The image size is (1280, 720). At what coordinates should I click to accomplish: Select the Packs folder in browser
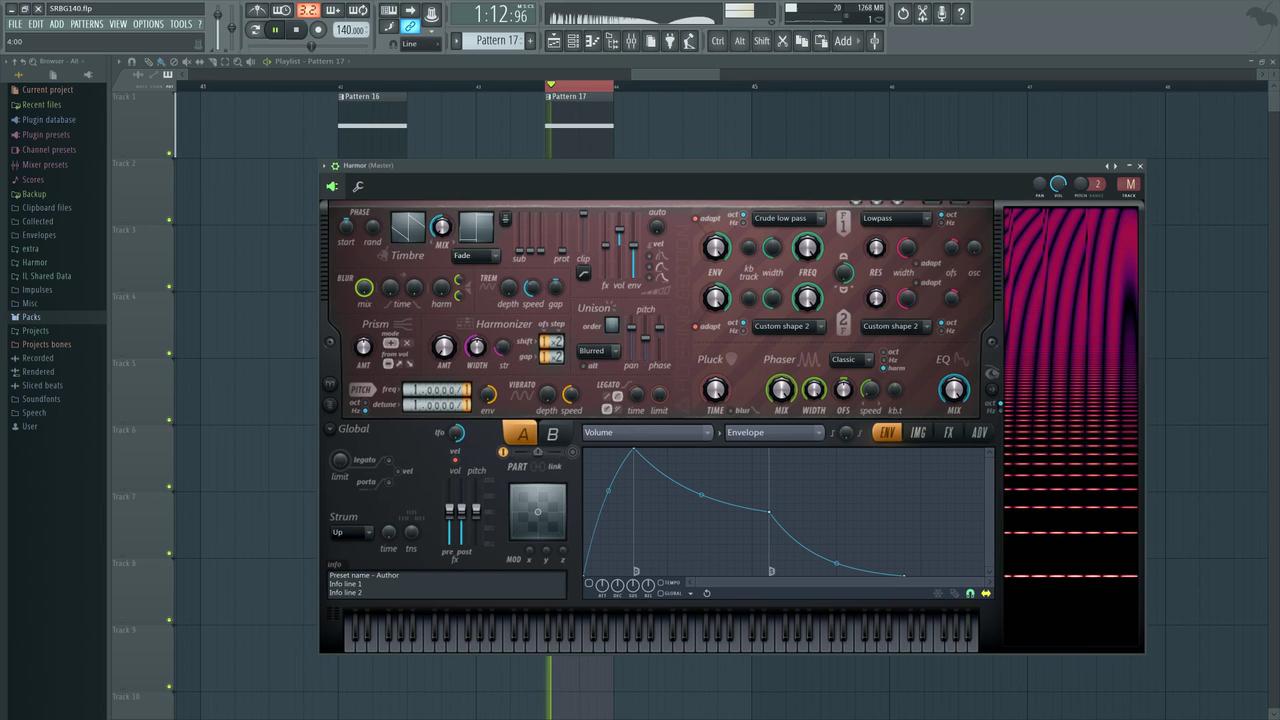point(31,317)
